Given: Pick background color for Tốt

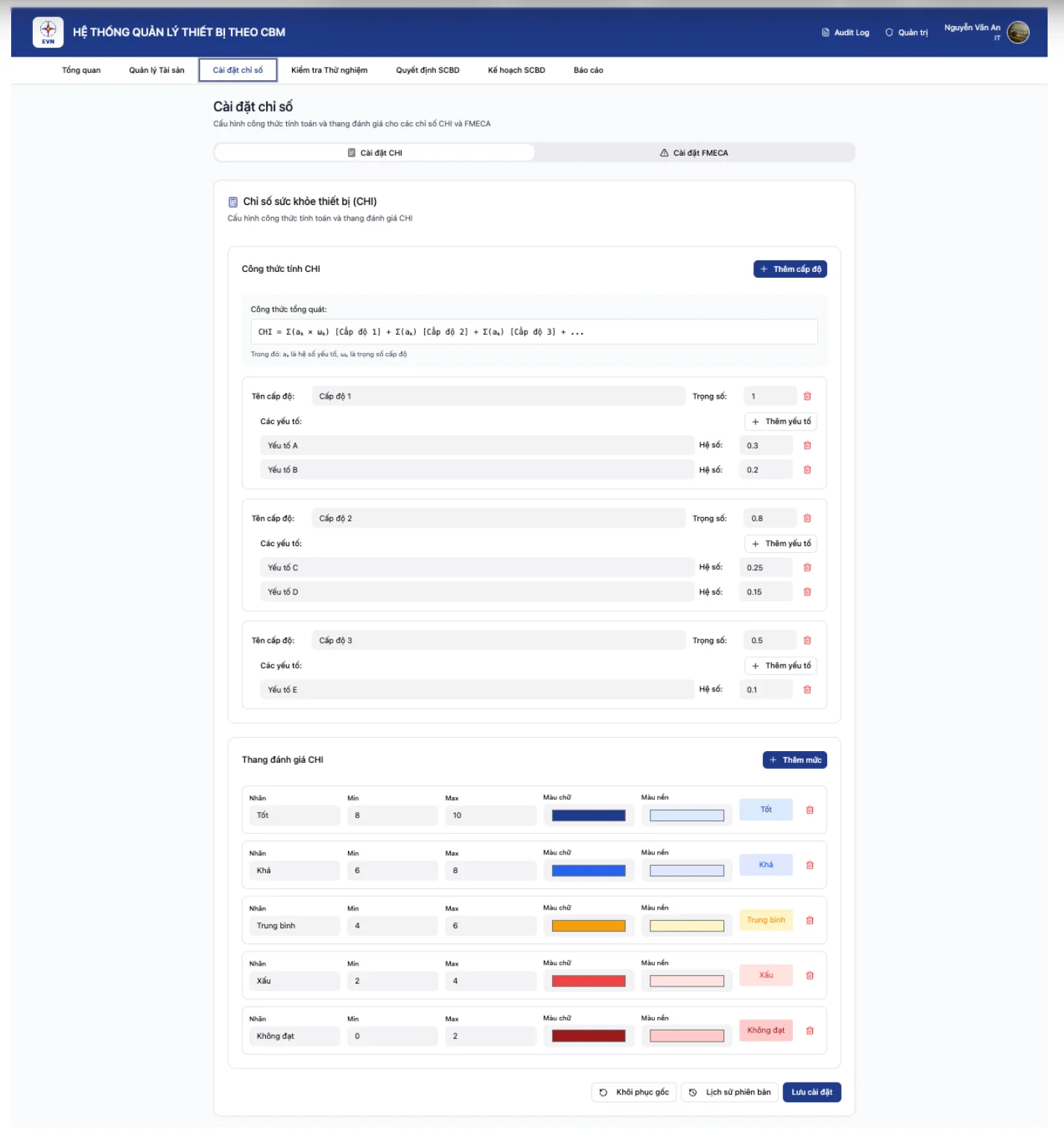Looking at the screenshot, I should point(687,816).
